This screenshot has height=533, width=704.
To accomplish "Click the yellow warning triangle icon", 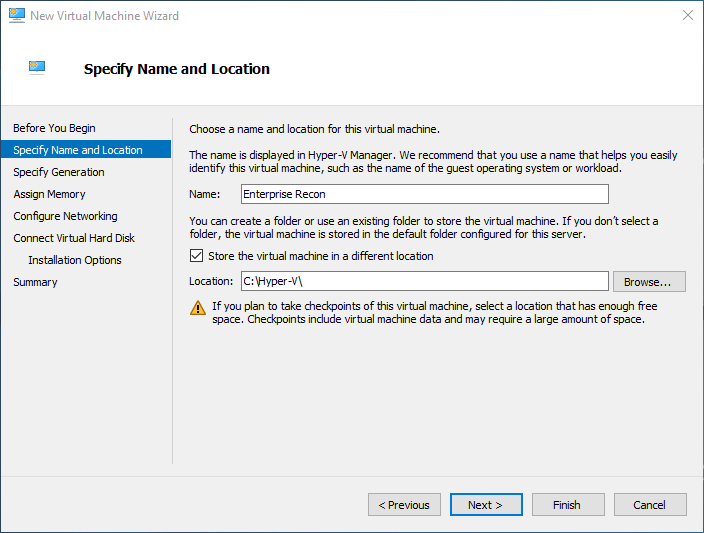I will click(x=198, y=308).
